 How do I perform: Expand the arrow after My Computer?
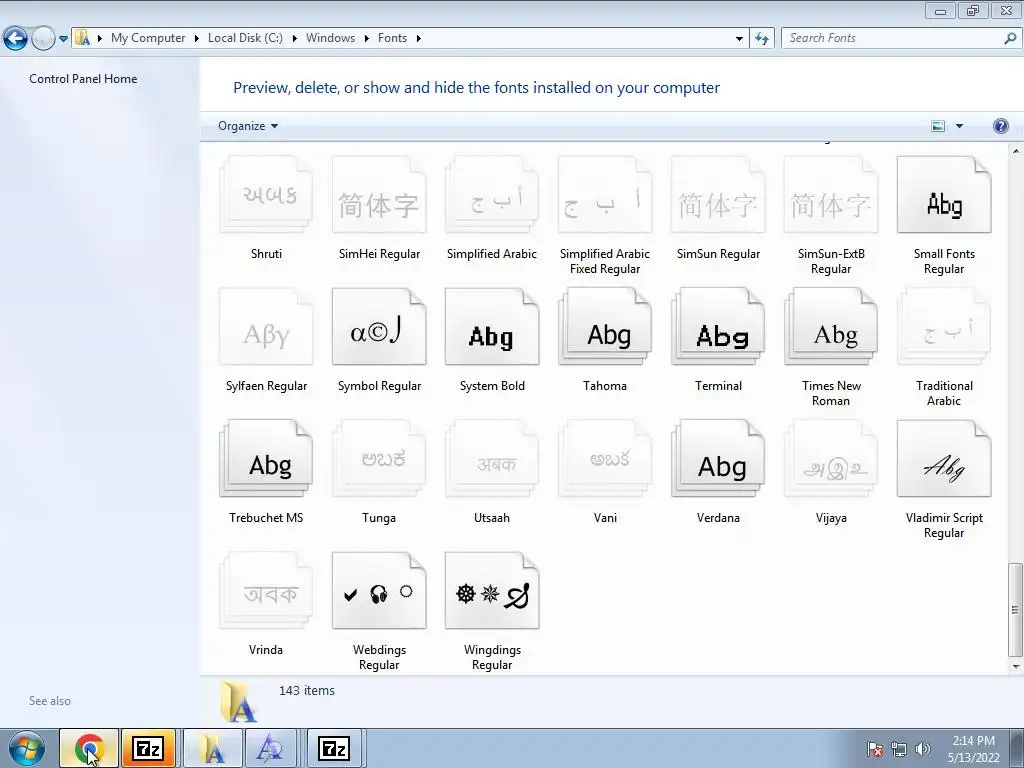coord(196,39)
